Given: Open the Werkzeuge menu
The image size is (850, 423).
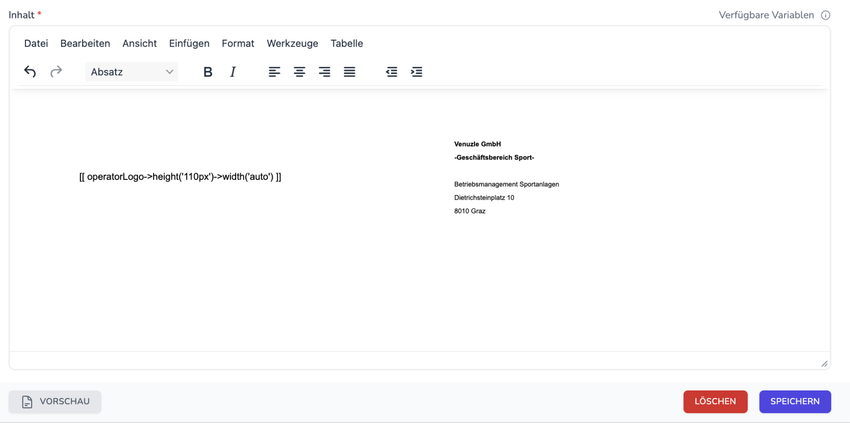Looking at the screenshot, I should tap(292, 43).
